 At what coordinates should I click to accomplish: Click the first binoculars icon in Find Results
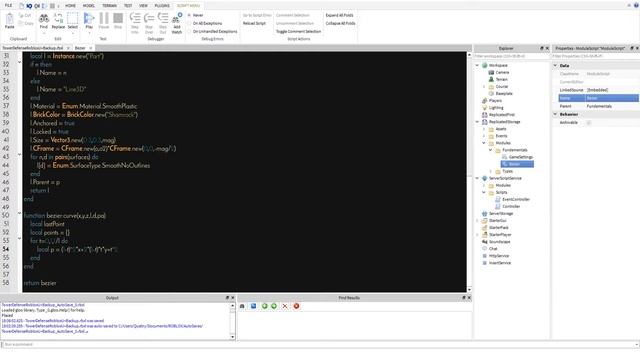[x=242, y=306]
